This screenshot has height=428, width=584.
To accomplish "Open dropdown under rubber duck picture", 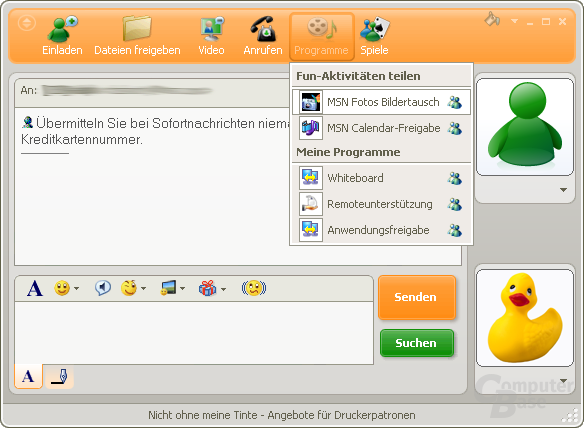I will [563, 381].
